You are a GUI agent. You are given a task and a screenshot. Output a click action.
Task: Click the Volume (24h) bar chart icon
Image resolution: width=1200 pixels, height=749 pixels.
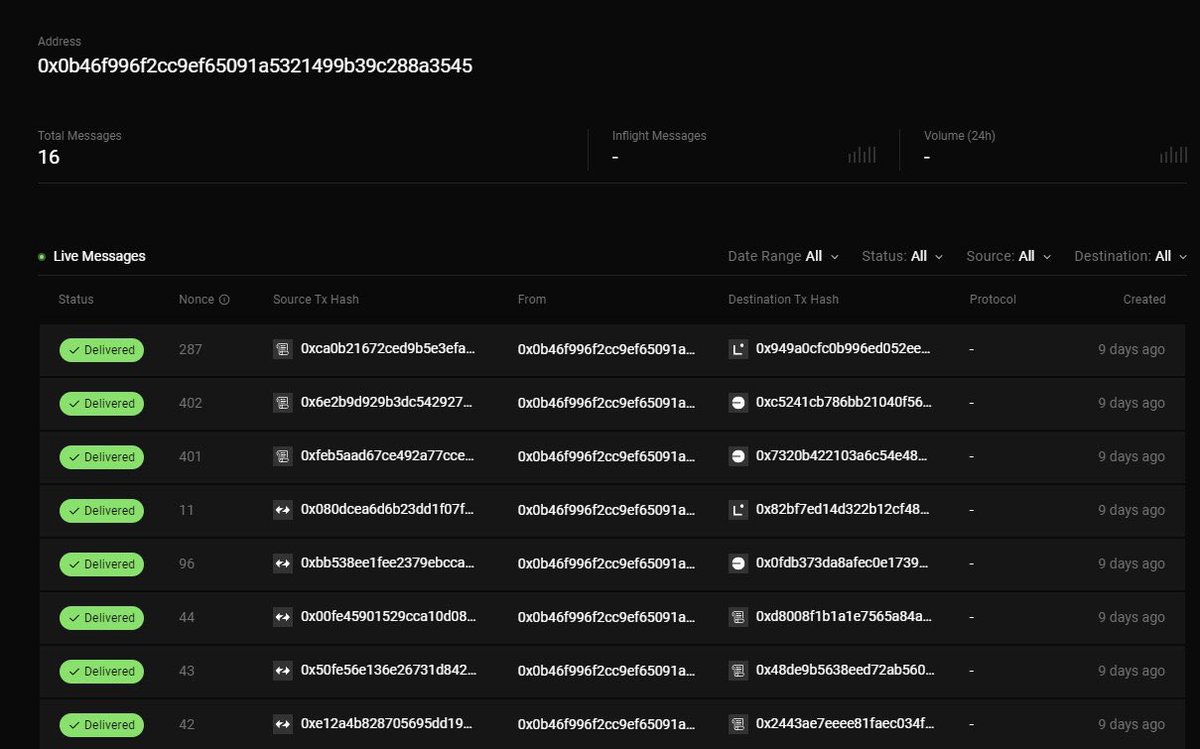coord(1174,155)
